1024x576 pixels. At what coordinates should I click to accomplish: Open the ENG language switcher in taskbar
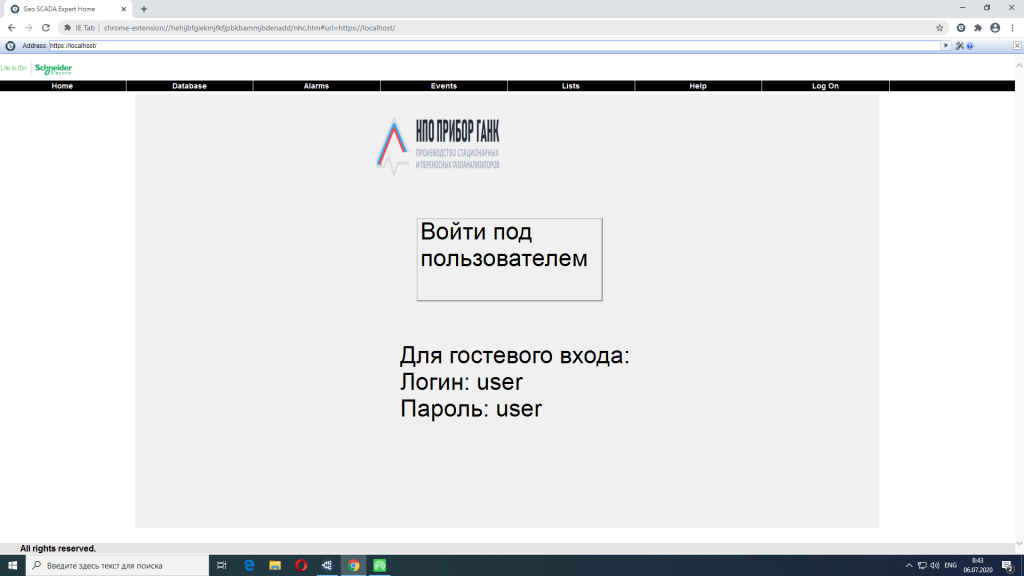click(950, 566)
